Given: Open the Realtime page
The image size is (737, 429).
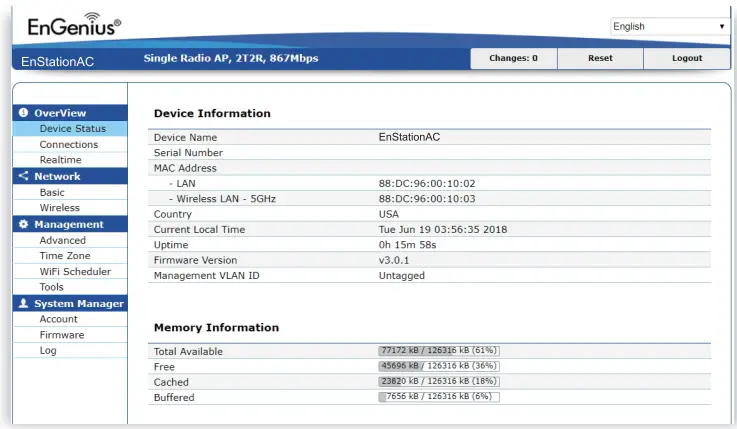Looking at the screenshot, I should 70,160.
